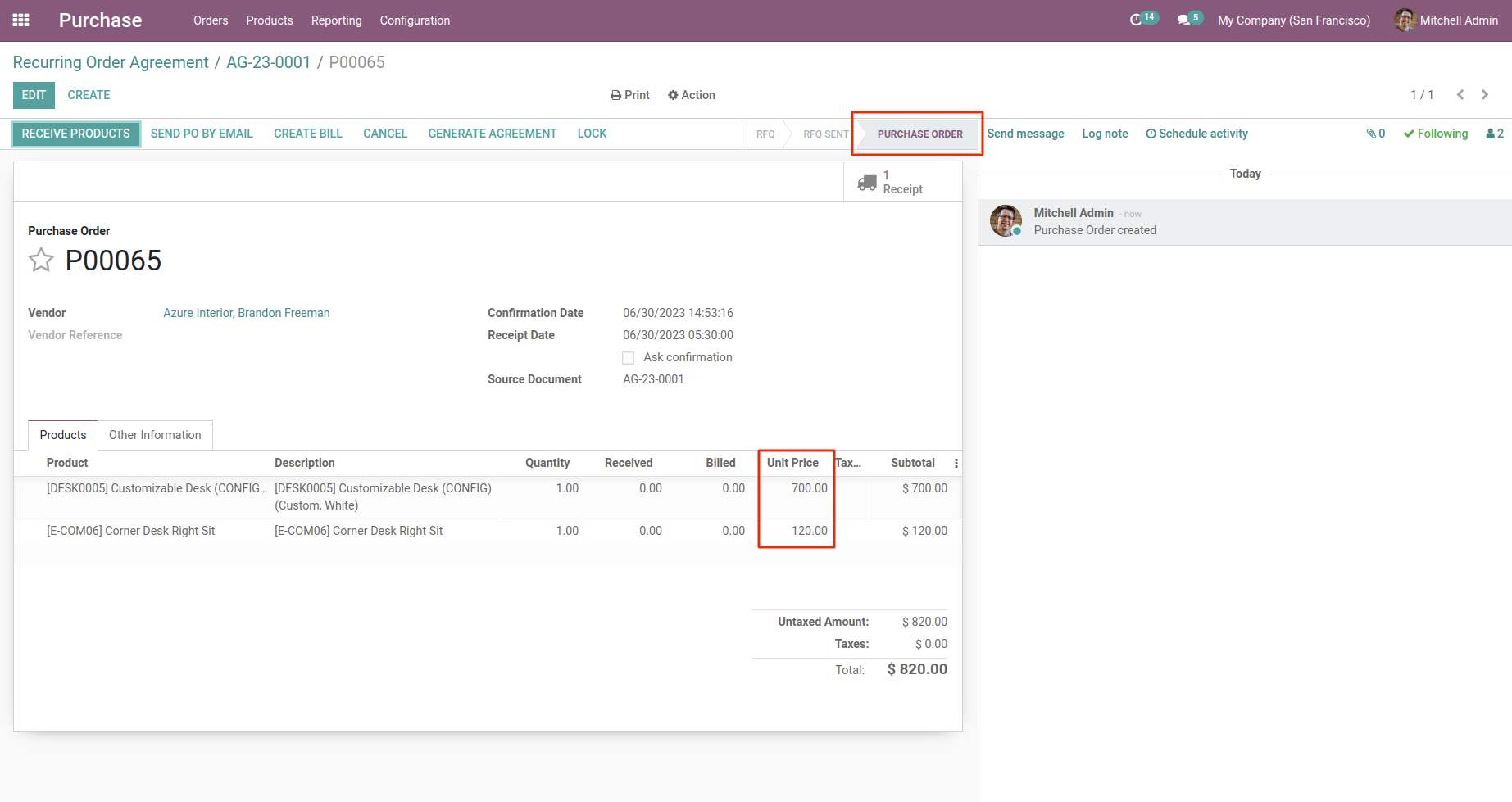Click the CREATE button
This screenshot has height=802, width=1512.
89,95
